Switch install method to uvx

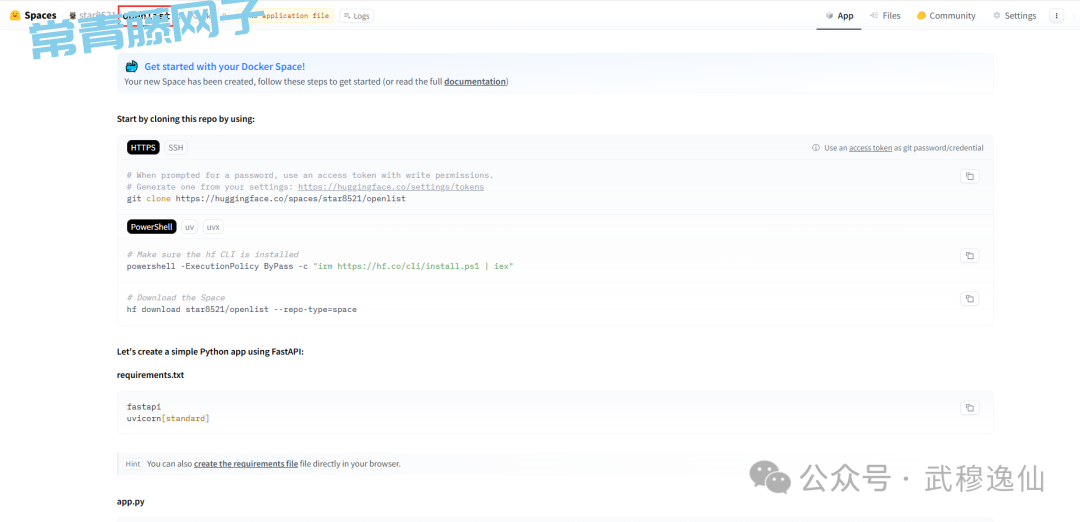tap(213, 227)
